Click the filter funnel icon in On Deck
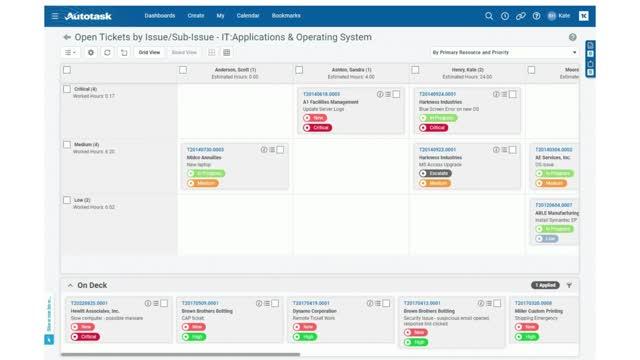This screenshot has height=360, width=640. tap(569, 285)
